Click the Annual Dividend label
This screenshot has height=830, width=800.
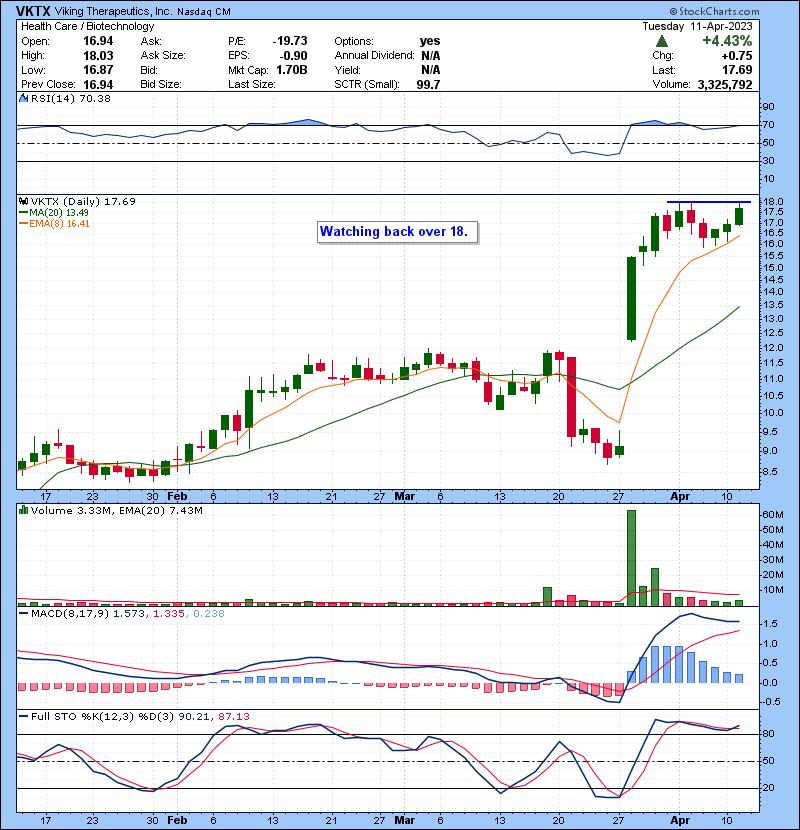[x=374, y=56]
